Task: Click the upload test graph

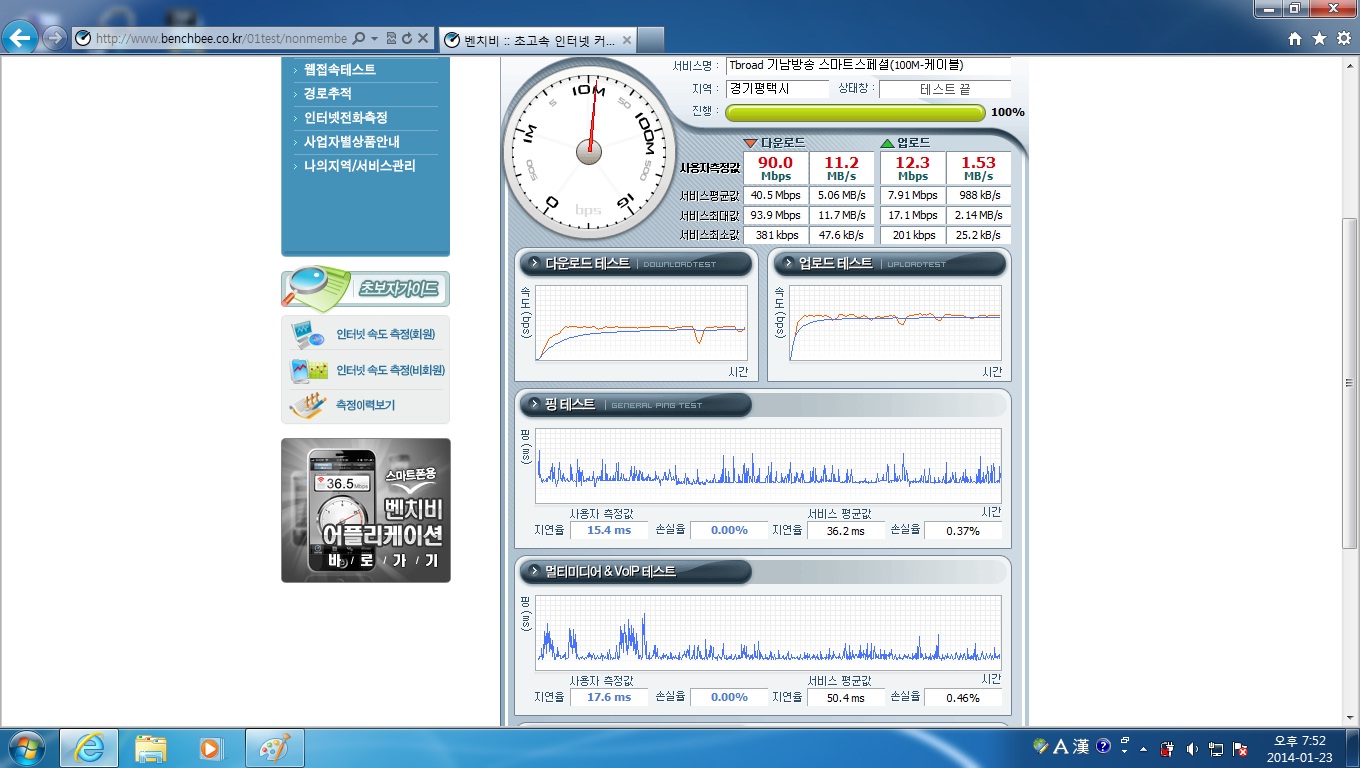Action: tap(895, 323)
